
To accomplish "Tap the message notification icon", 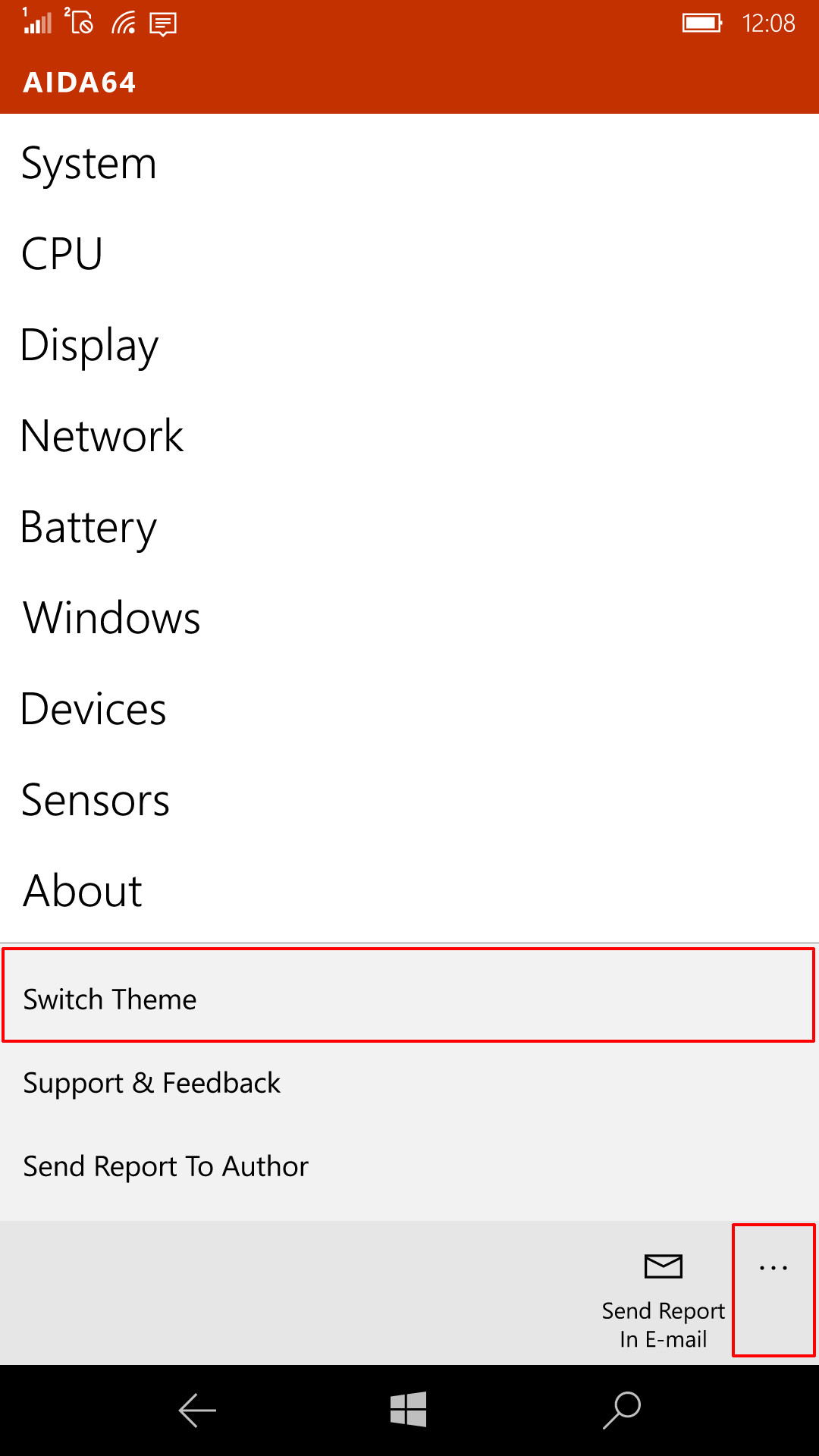I will click(162, 24).
